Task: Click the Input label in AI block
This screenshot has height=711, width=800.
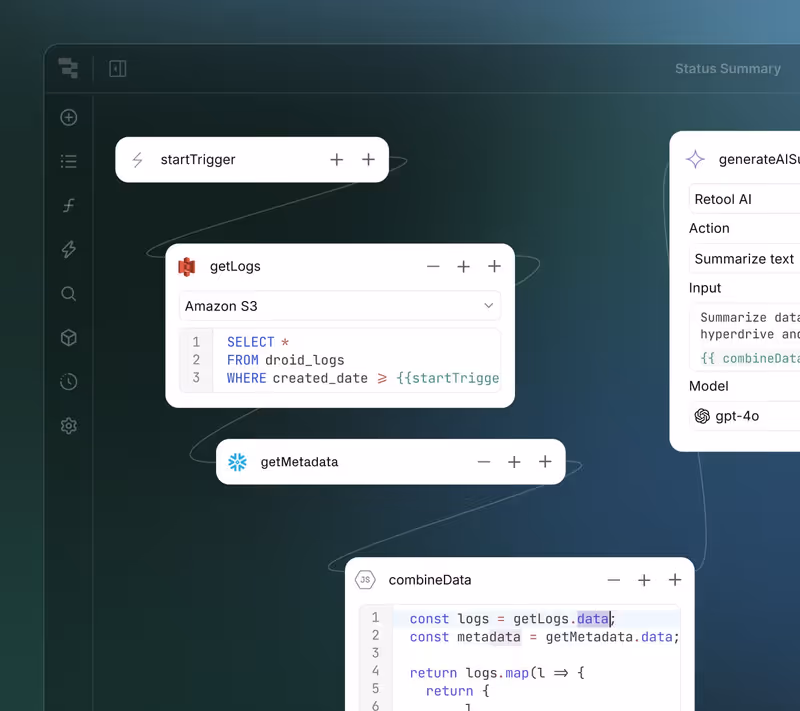Action: [705, 288]
